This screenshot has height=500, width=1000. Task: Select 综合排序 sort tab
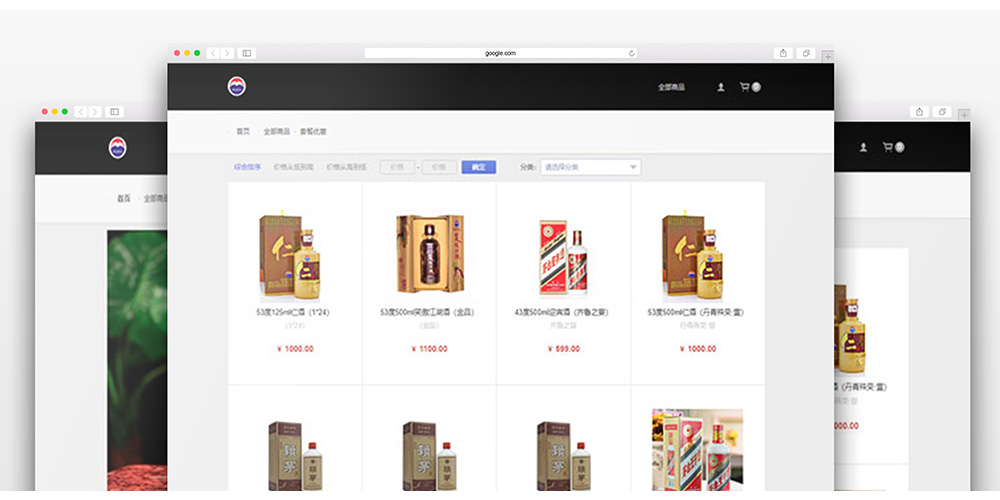point(247,167)
